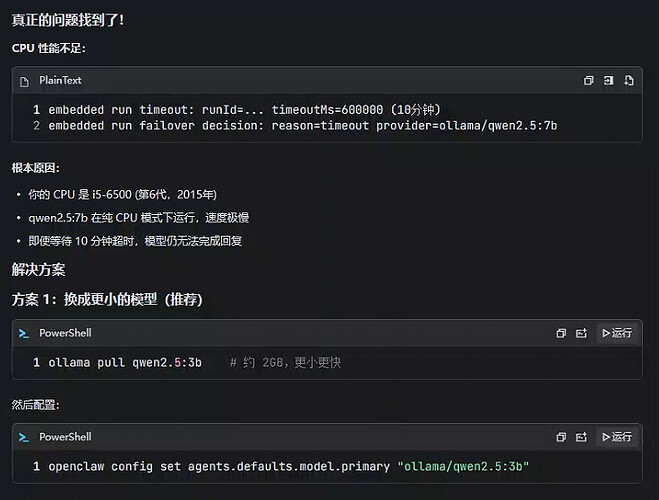The width and height of the screenshot is (659, 500).
Task: Click the insert icon in PlainText block
Action: (x=608, y=80)
